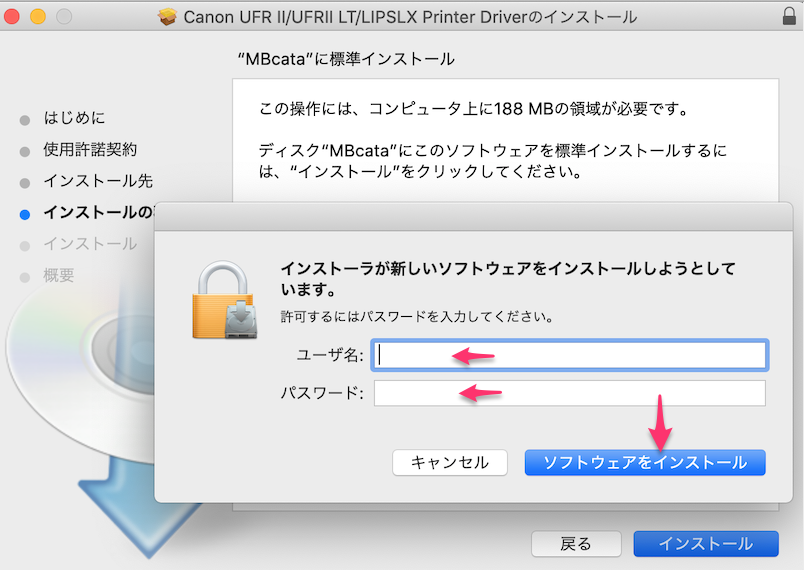Click the text 許可するにはパスワードを入力してください

pos(417,316)
